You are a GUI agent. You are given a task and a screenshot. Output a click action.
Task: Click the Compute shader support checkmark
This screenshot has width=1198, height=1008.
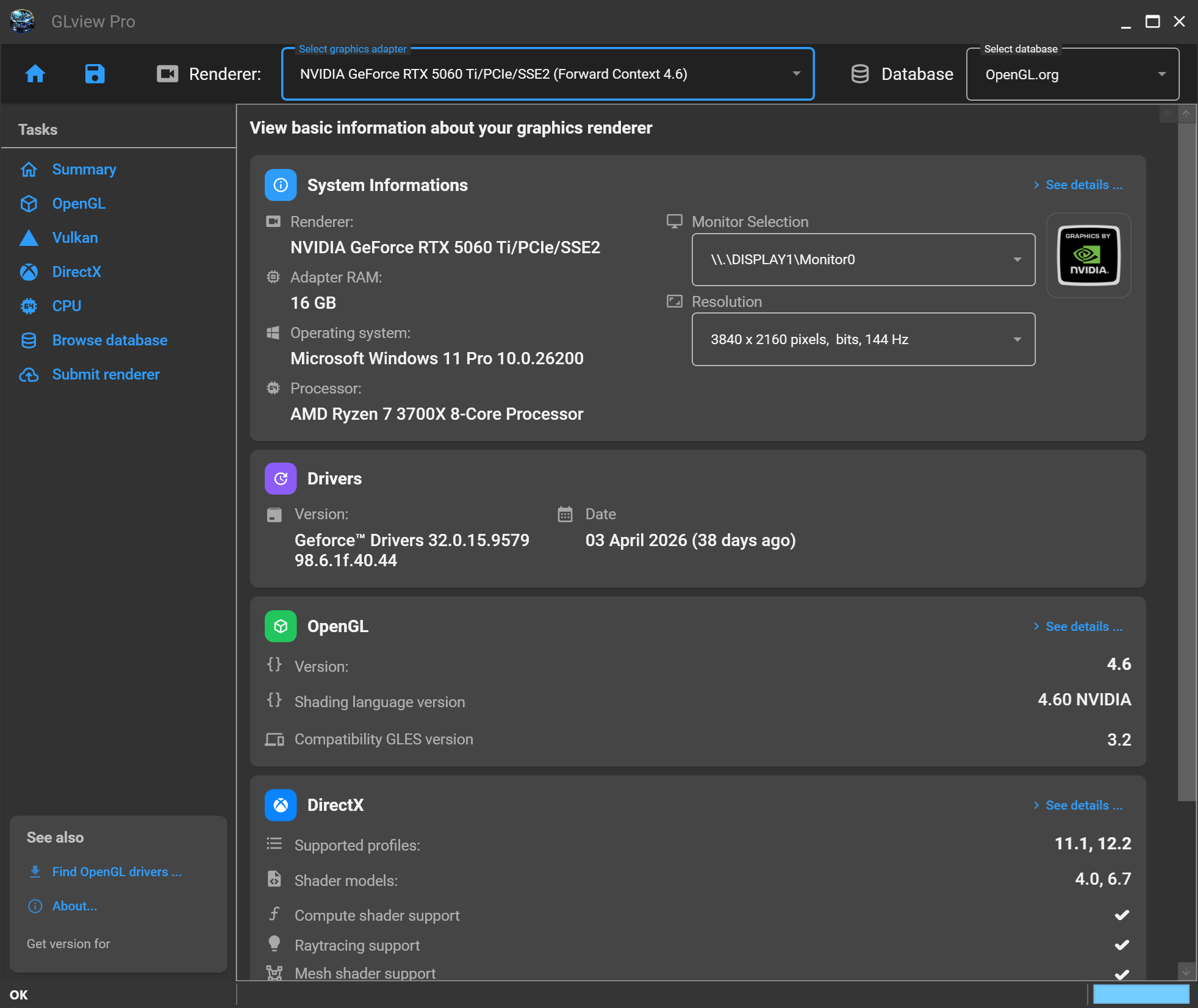tap(1122, 915)
